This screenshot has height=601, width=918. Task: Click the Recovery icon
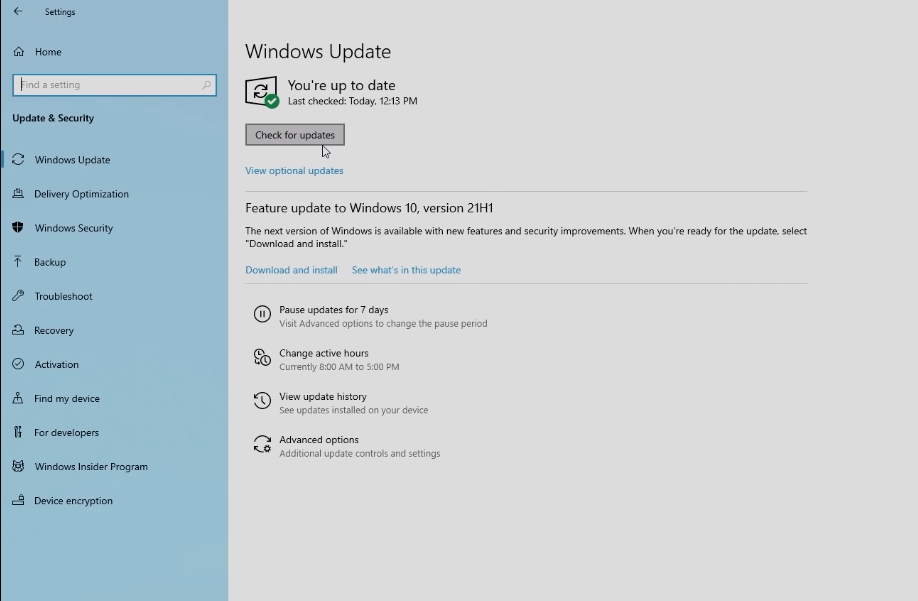[x=18, y=329]
